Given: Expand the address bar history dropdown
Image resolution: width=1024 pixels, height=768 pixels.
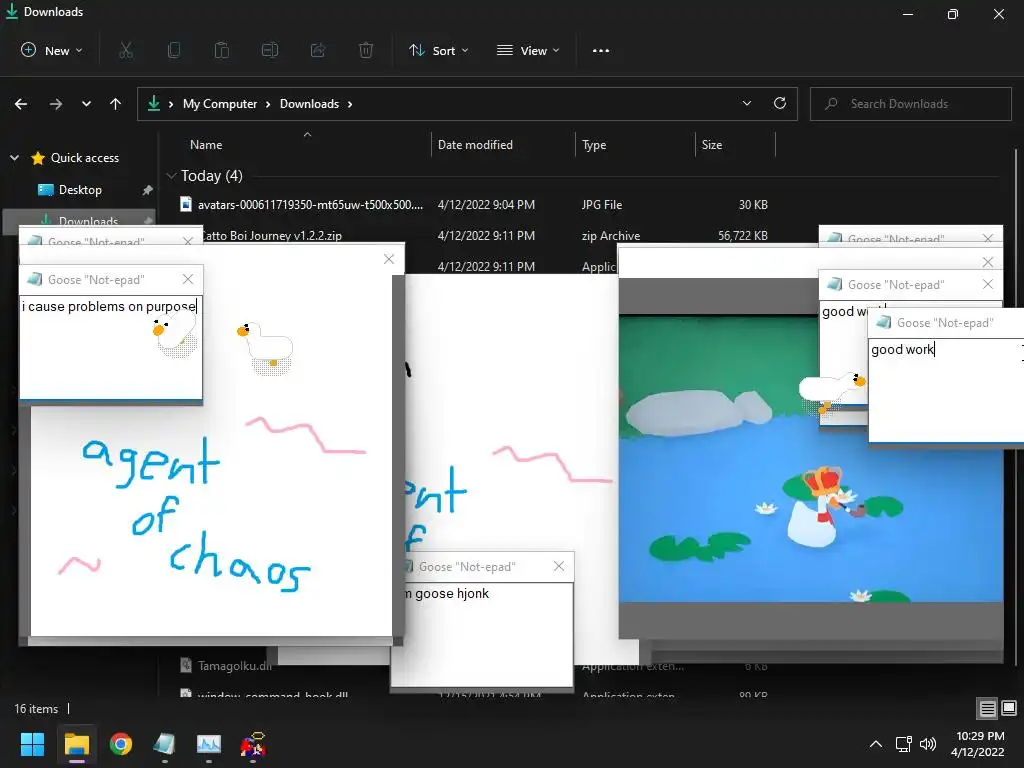Looking at the screenshot, I should coord(747,103).
